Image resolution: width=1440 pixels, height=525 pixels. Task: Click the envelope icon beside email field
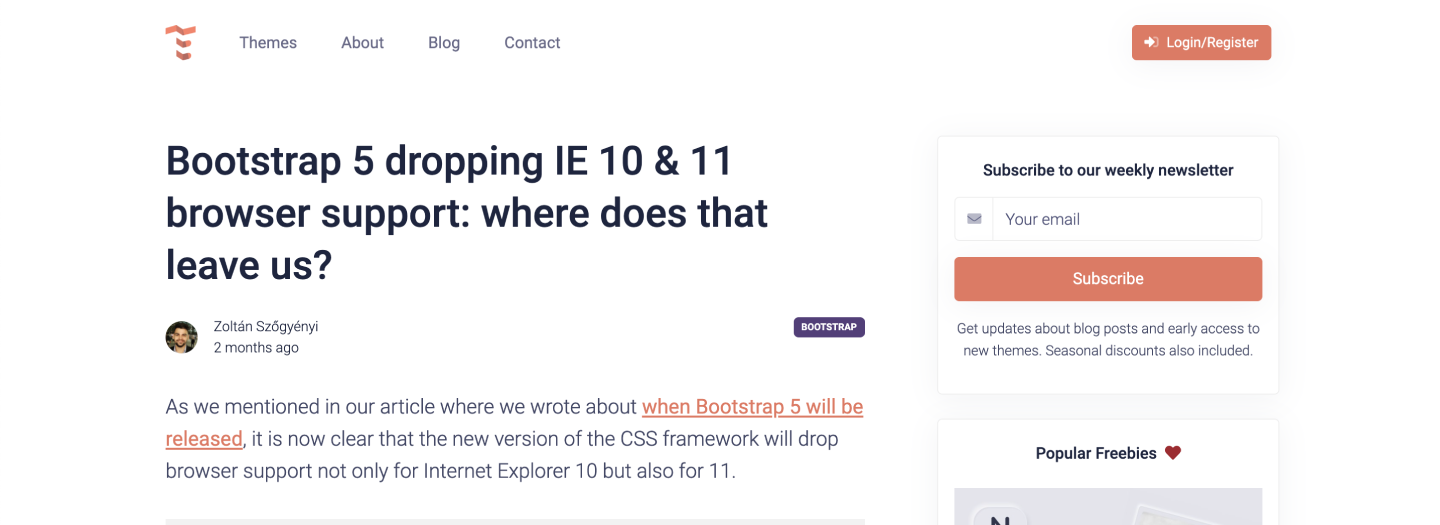coord(974,219)
